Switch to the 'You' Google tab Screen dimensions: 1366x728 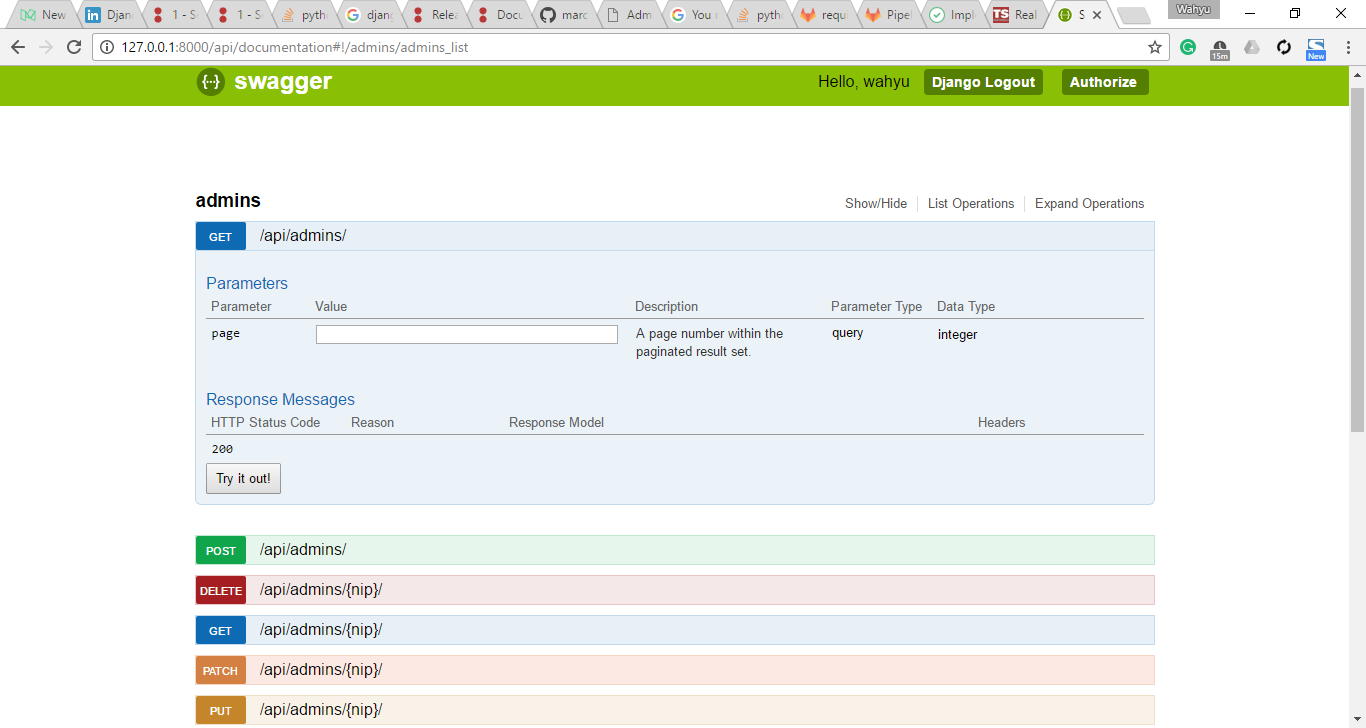pyautogui.click(x=694, y=15)
